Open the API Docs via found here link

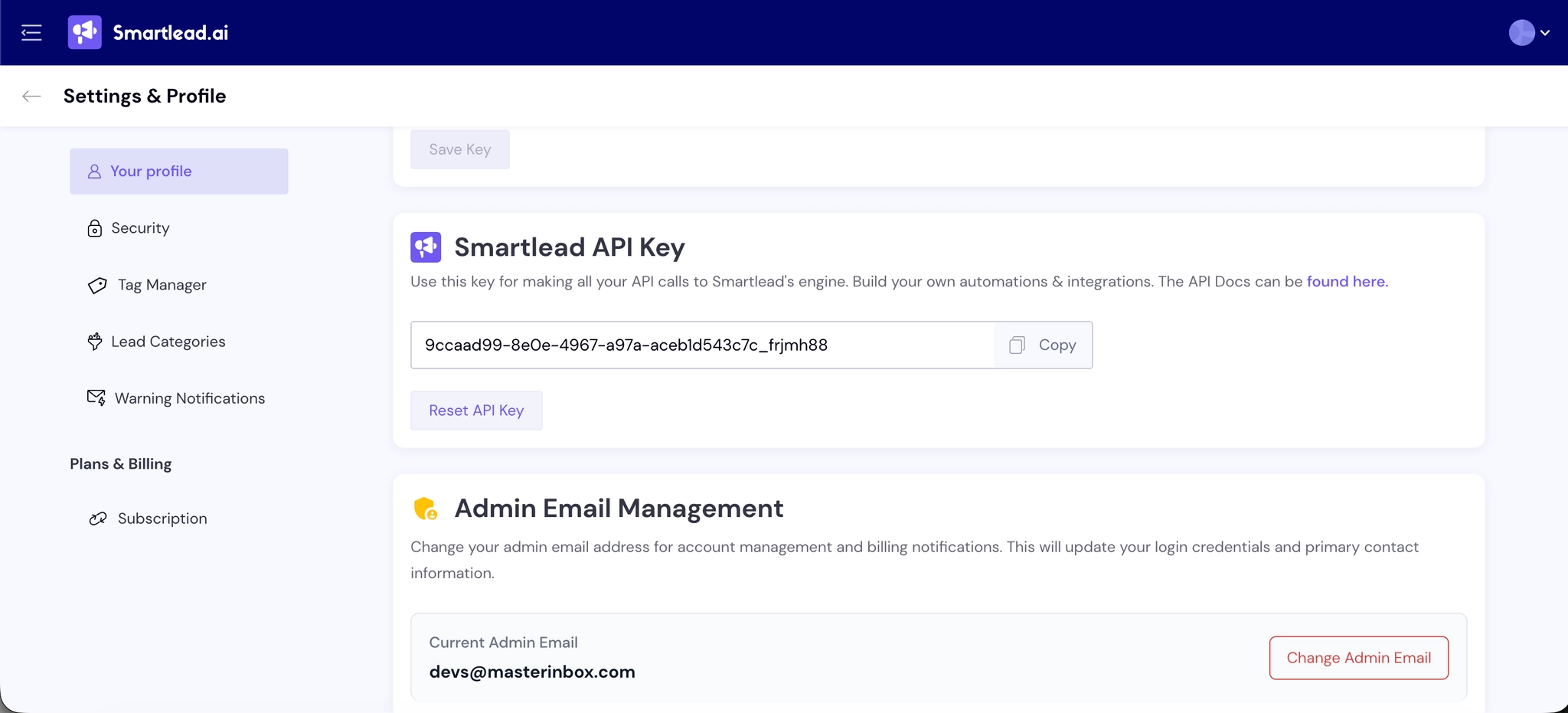pos(1346,281)
